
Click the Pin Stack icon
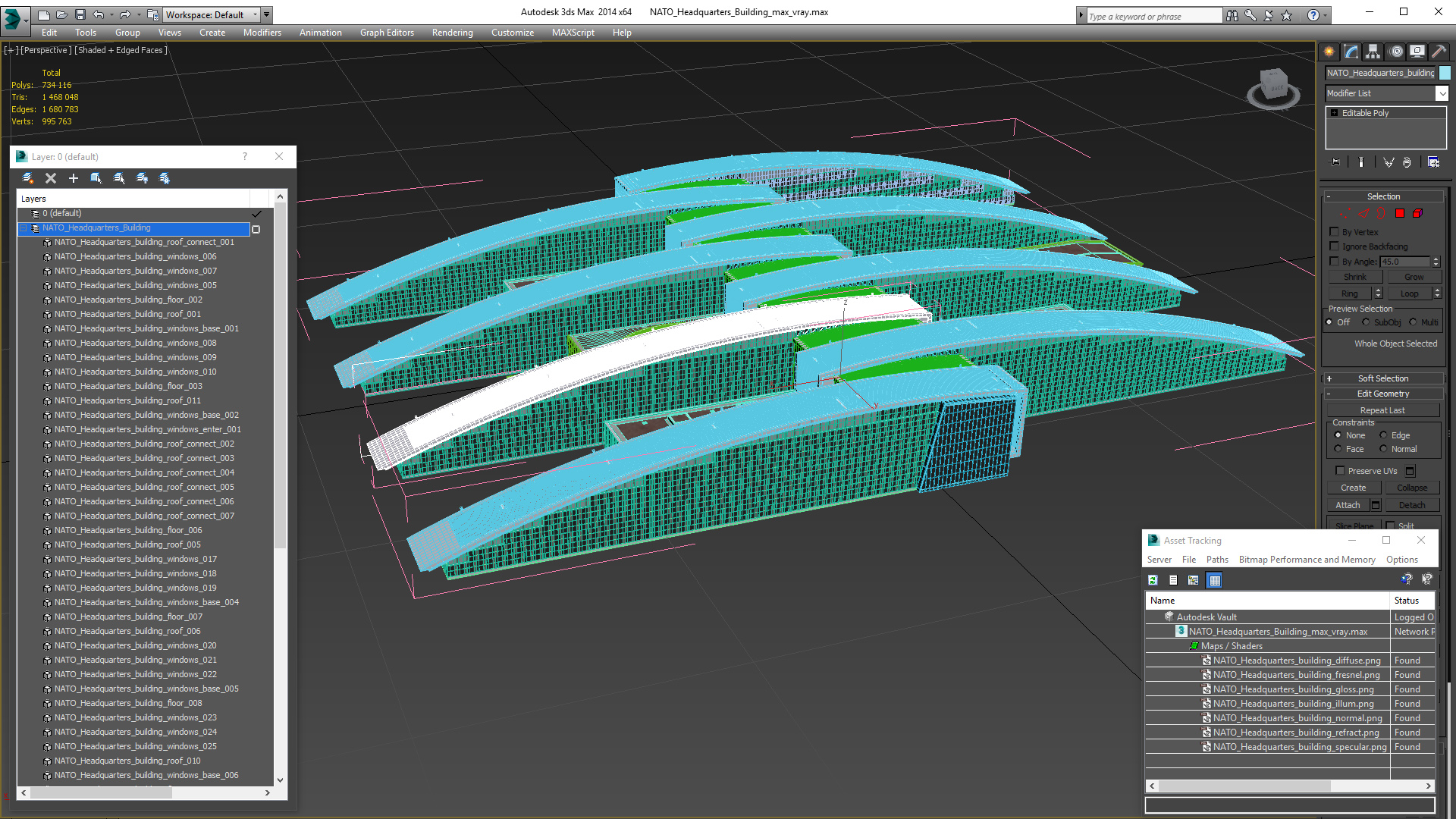(x=1335, y=162)
